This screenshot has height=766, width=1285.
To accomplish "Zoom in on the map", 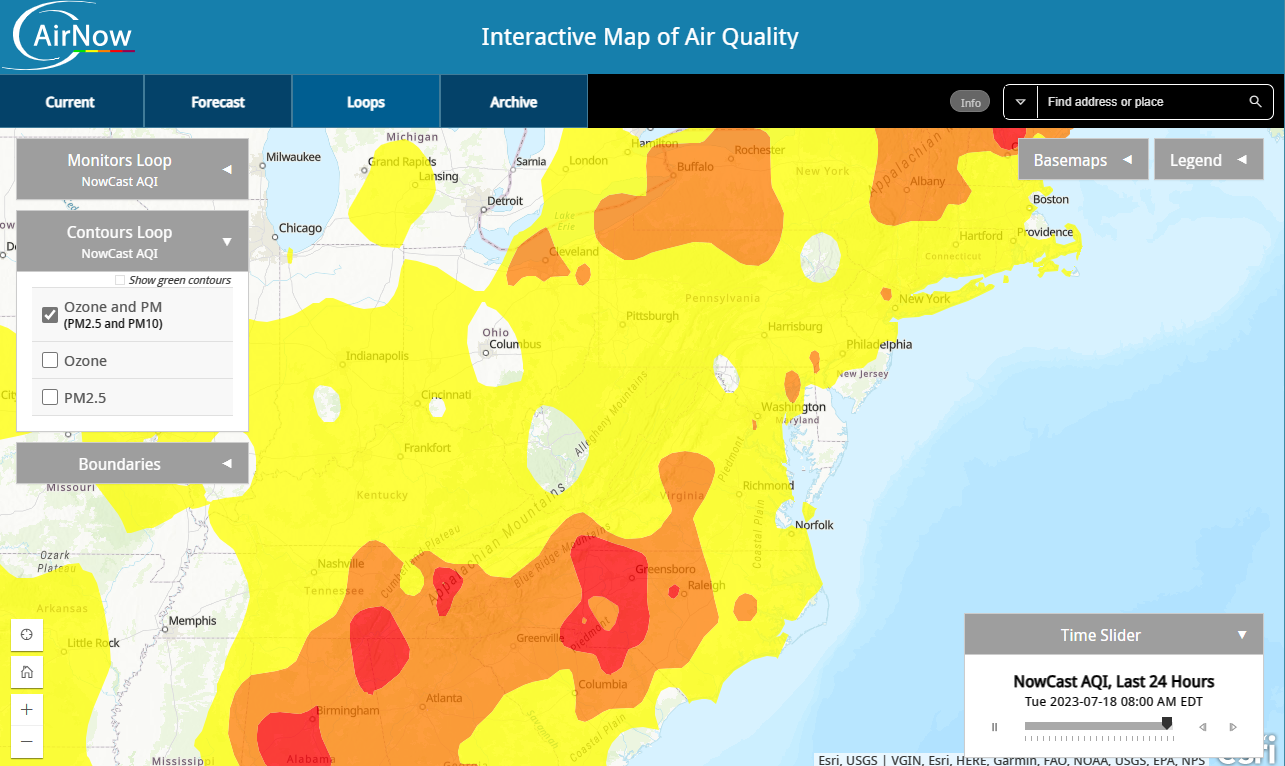I will (x=27, y=709).
